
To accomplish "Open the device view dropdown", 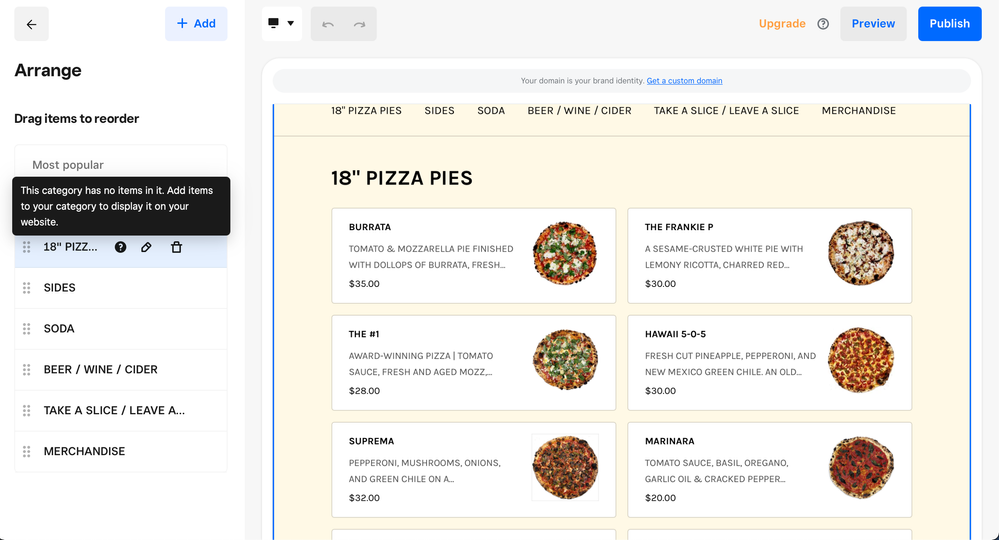I will coord(281,24).
